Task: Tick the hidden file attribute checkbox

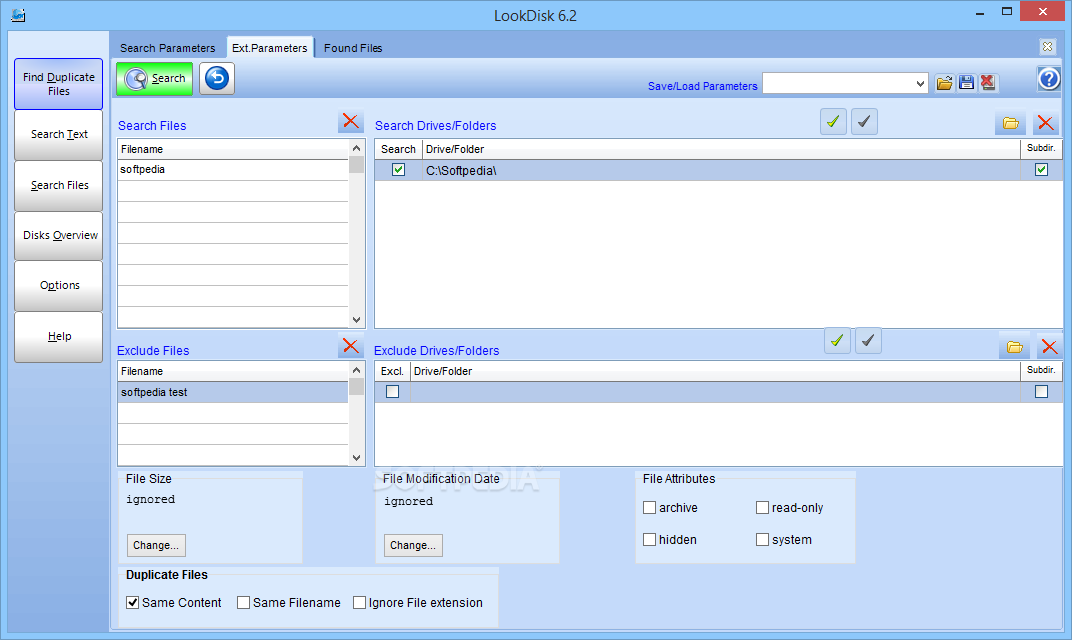Action: point(650,540)
